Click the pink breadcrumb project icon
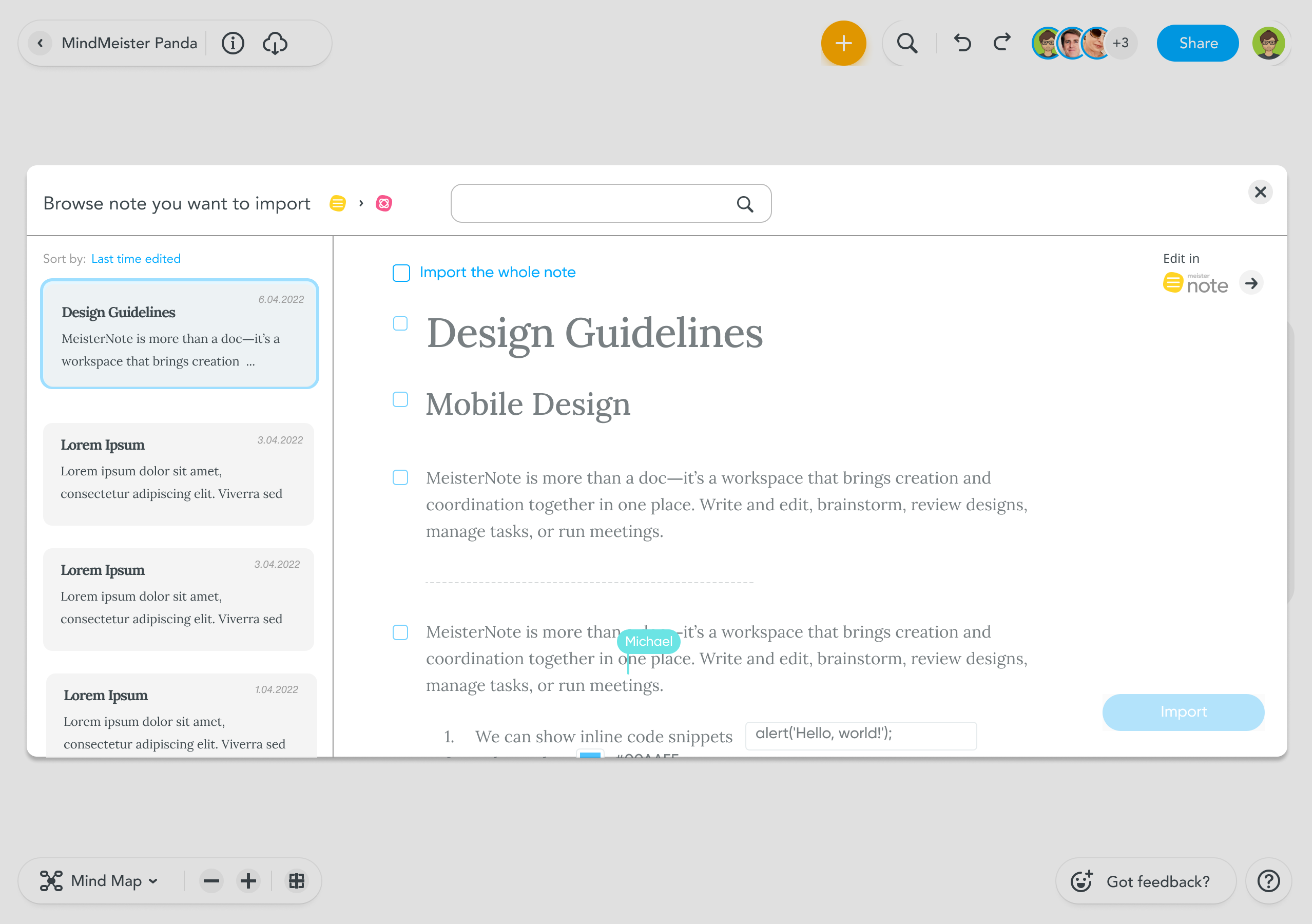 coord(383,203)
